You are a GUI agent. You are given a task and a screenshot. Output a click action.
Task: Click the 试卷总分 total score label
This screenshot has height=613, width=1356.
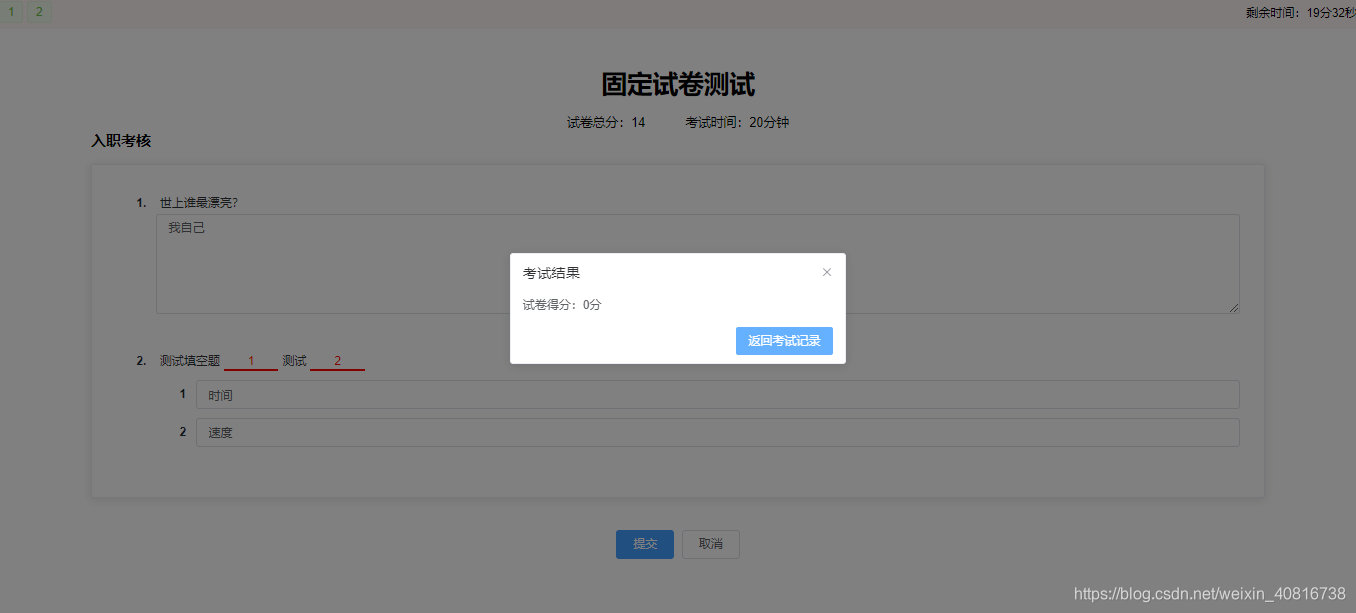tap(603, 121)
